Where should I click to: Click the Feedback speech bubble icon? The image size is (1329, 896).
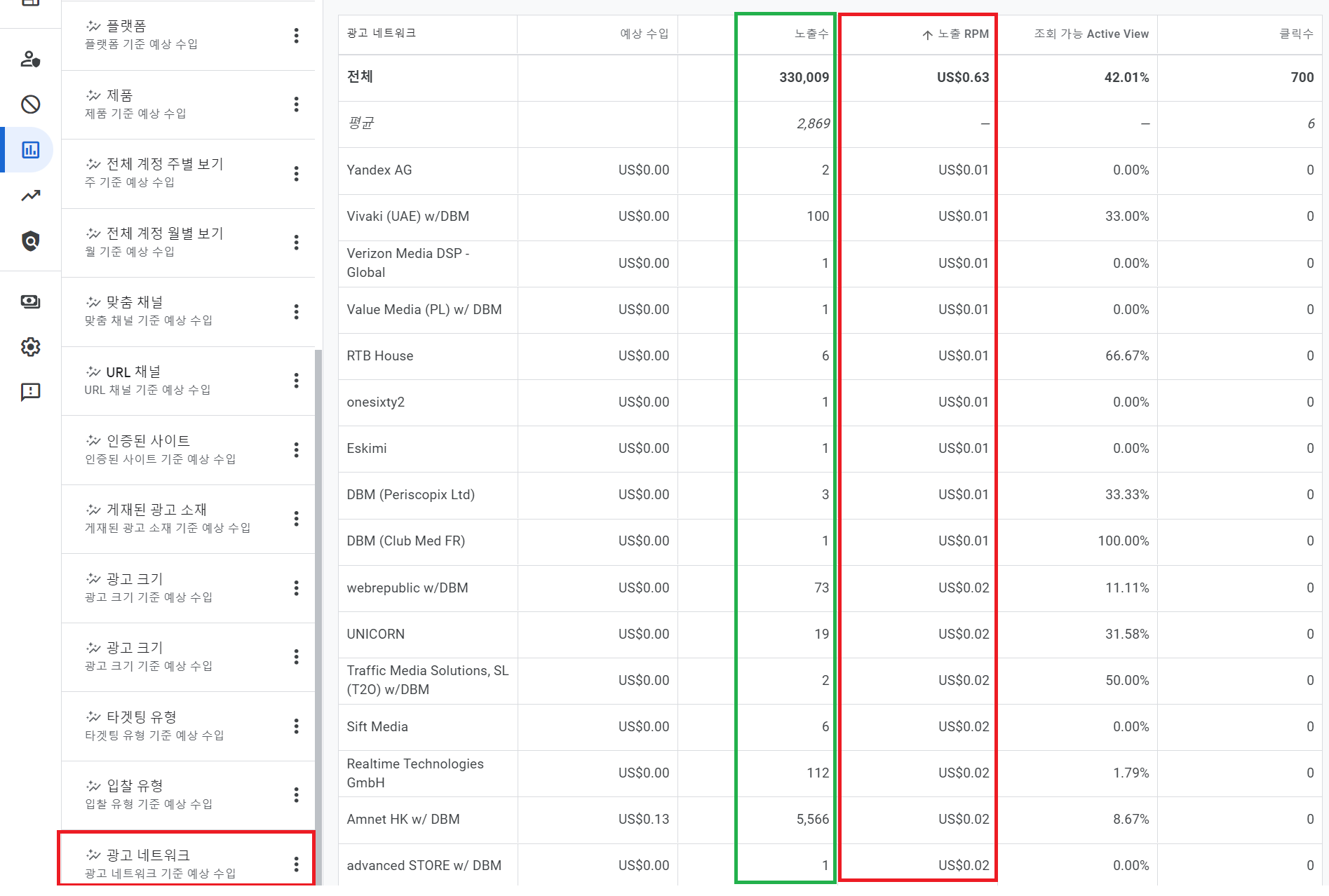[30, 392]
